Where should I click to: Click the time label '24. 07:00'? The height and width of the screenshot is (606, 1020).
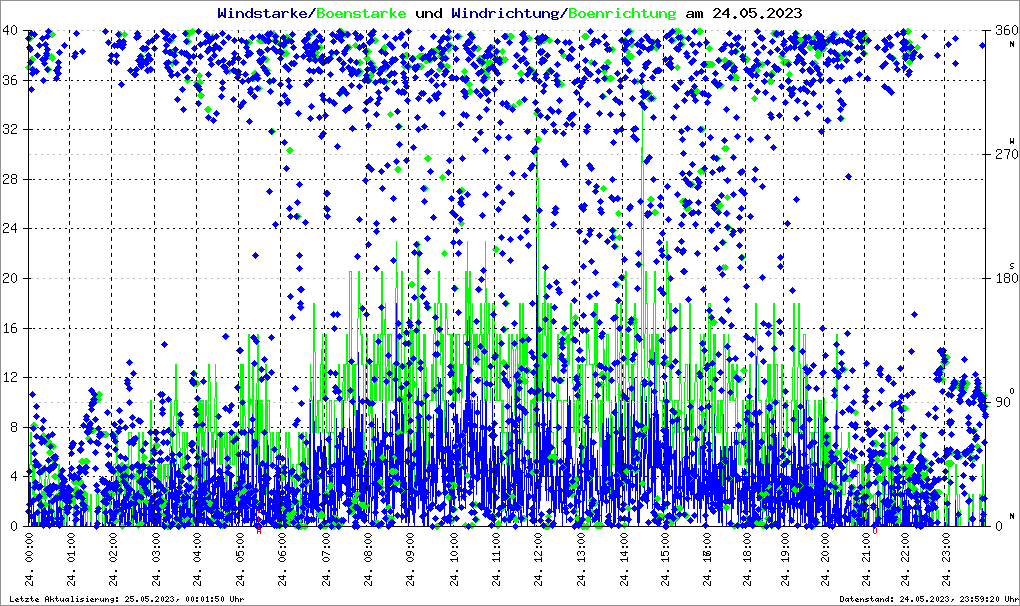point(325,559)
